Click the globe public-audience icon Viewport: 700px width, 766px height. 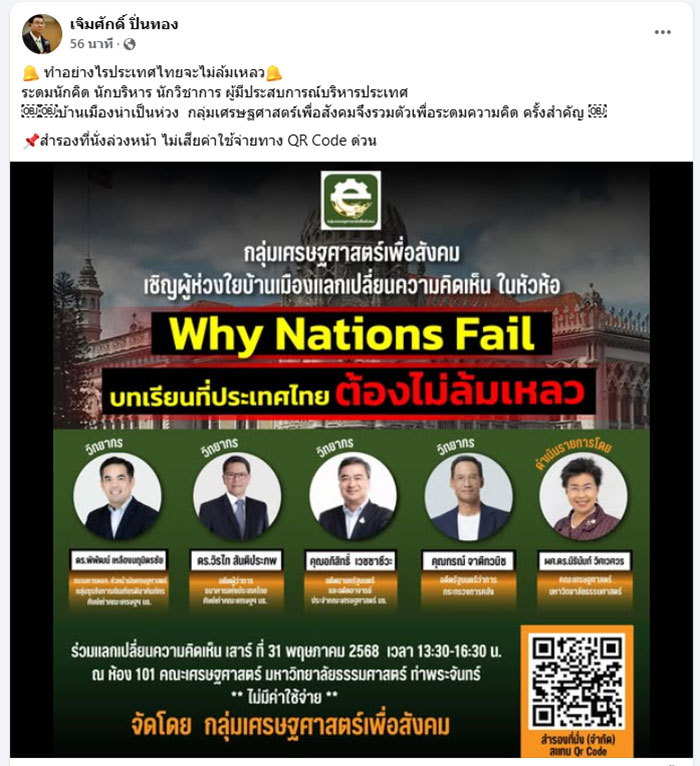pos(129,44)
